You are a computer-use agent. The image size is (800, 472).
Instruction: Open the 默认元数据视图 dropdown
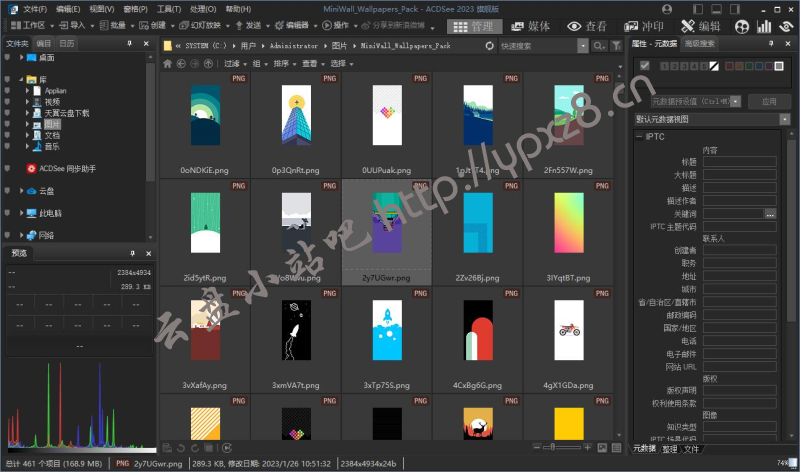point(785,119)
